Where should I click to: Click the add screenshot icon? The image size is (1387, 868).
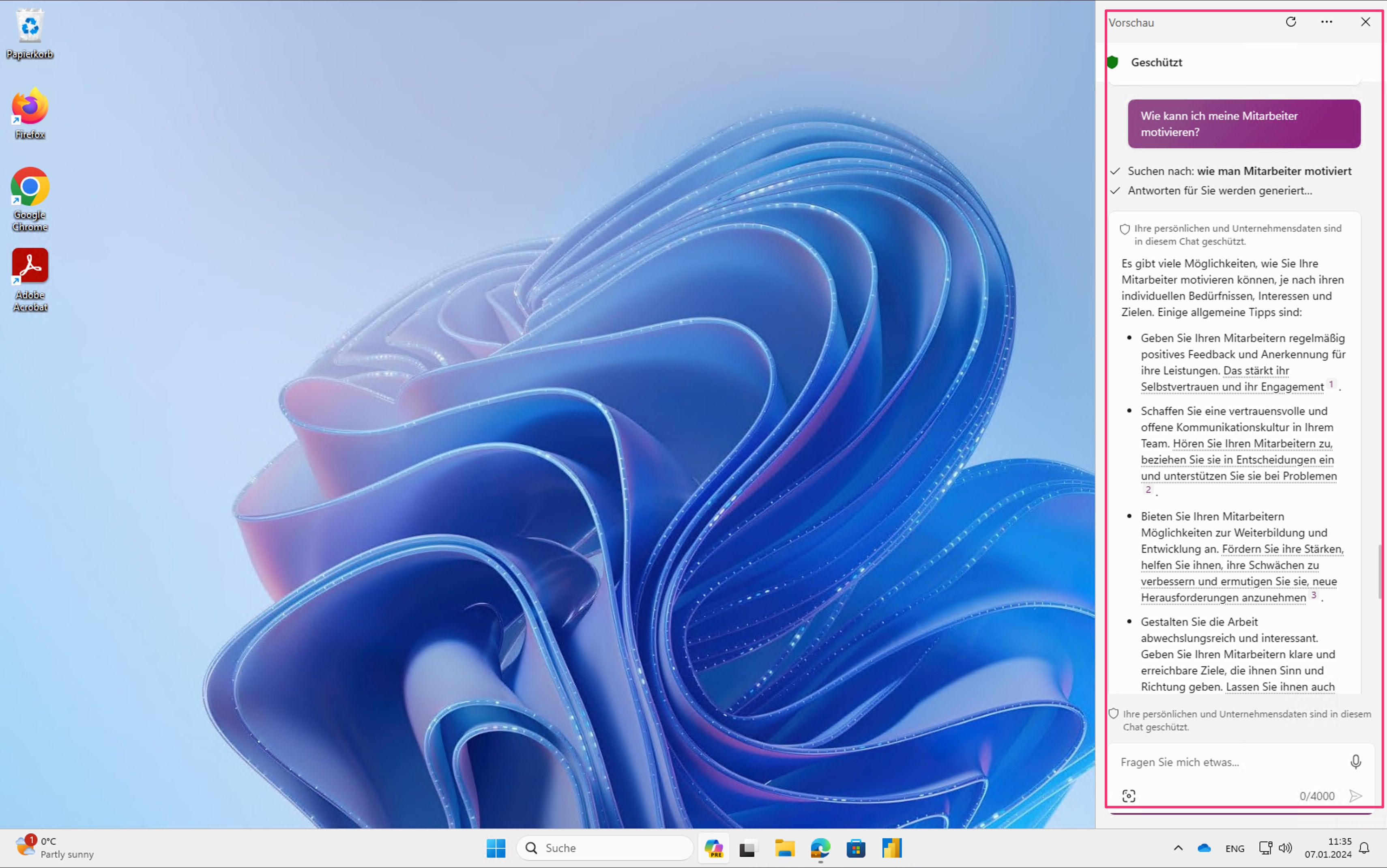click(x=1128, y=796)
